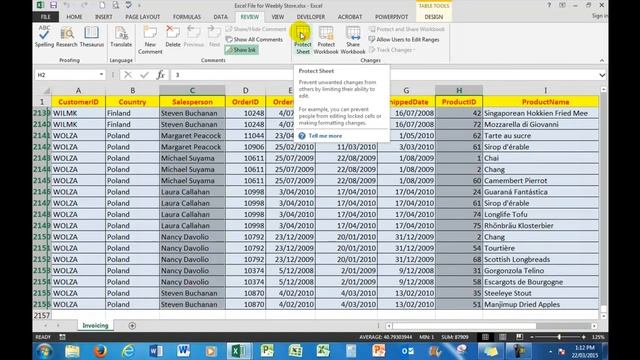Click the Tell me more link
Screen dimensions: 640x360
click(325, 136)
